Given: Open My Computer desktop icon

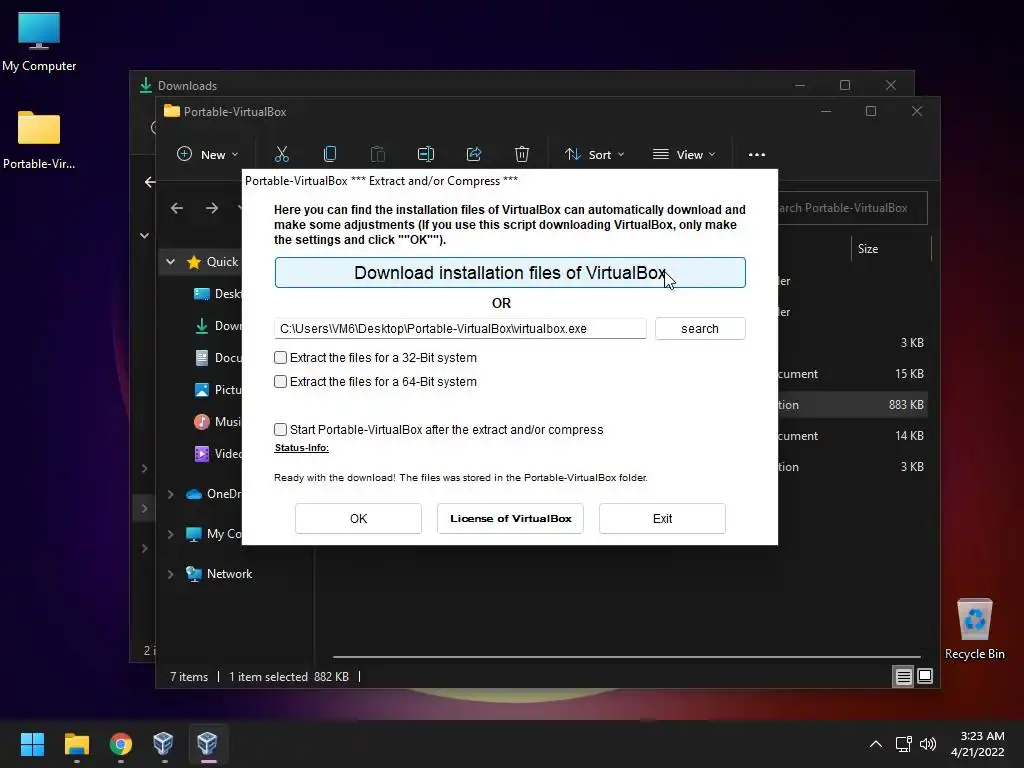Looking at the screenshot, I should point(39,41).
